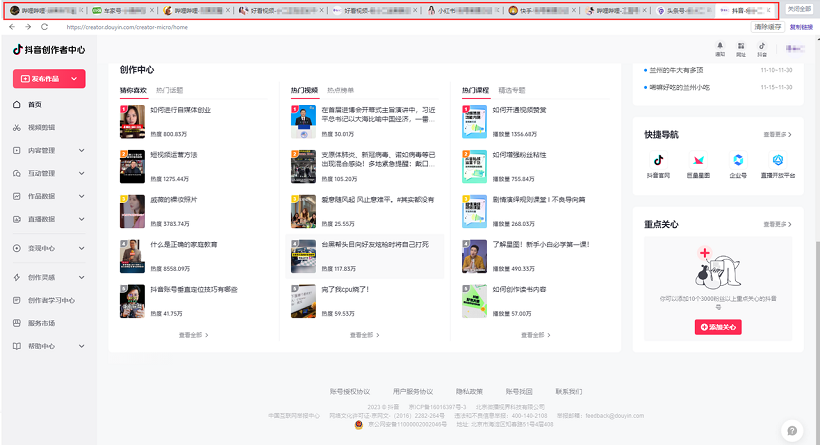This screenshot has width=820, height=445.
Task: Reload the page with the refresh icon
Action: coord(44,27)
